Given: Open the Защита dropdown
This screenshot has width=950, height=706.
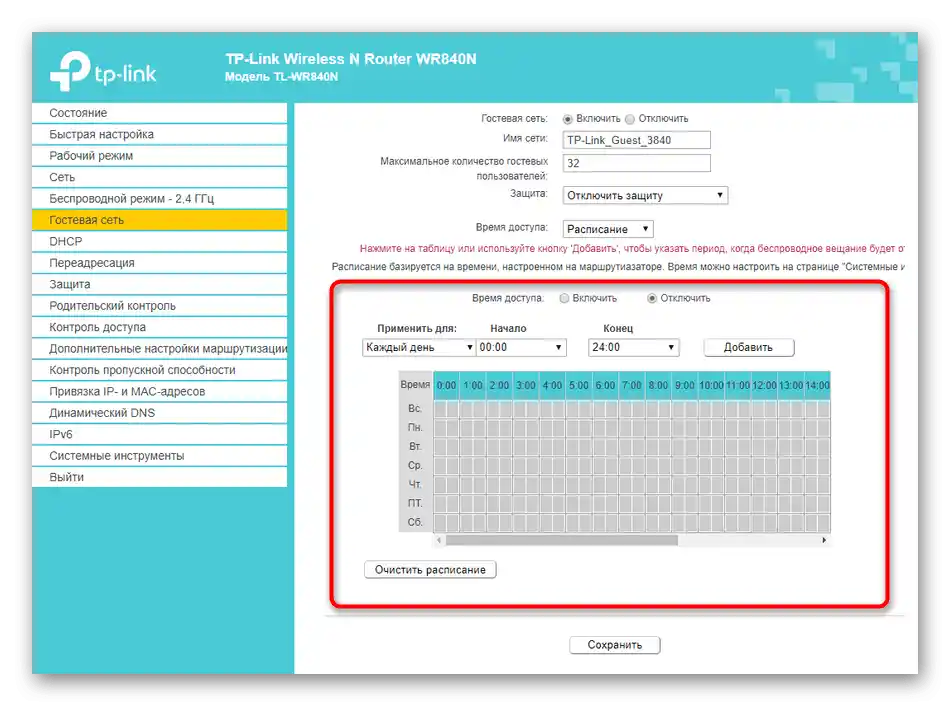Looking at the screenshot, I should (645, 195).
